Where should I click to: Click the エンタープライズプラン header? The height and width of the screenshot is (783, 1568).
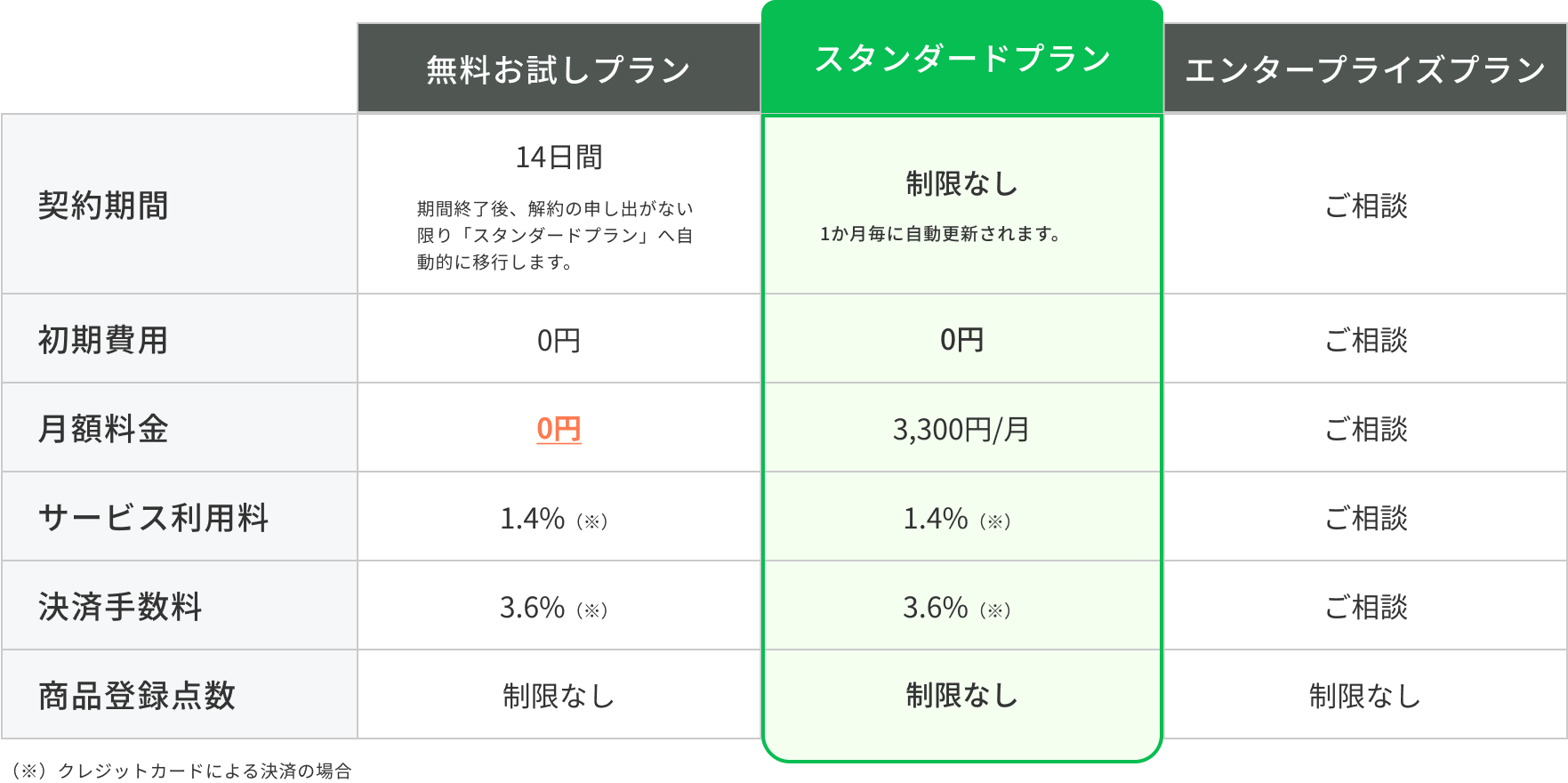1365,69
